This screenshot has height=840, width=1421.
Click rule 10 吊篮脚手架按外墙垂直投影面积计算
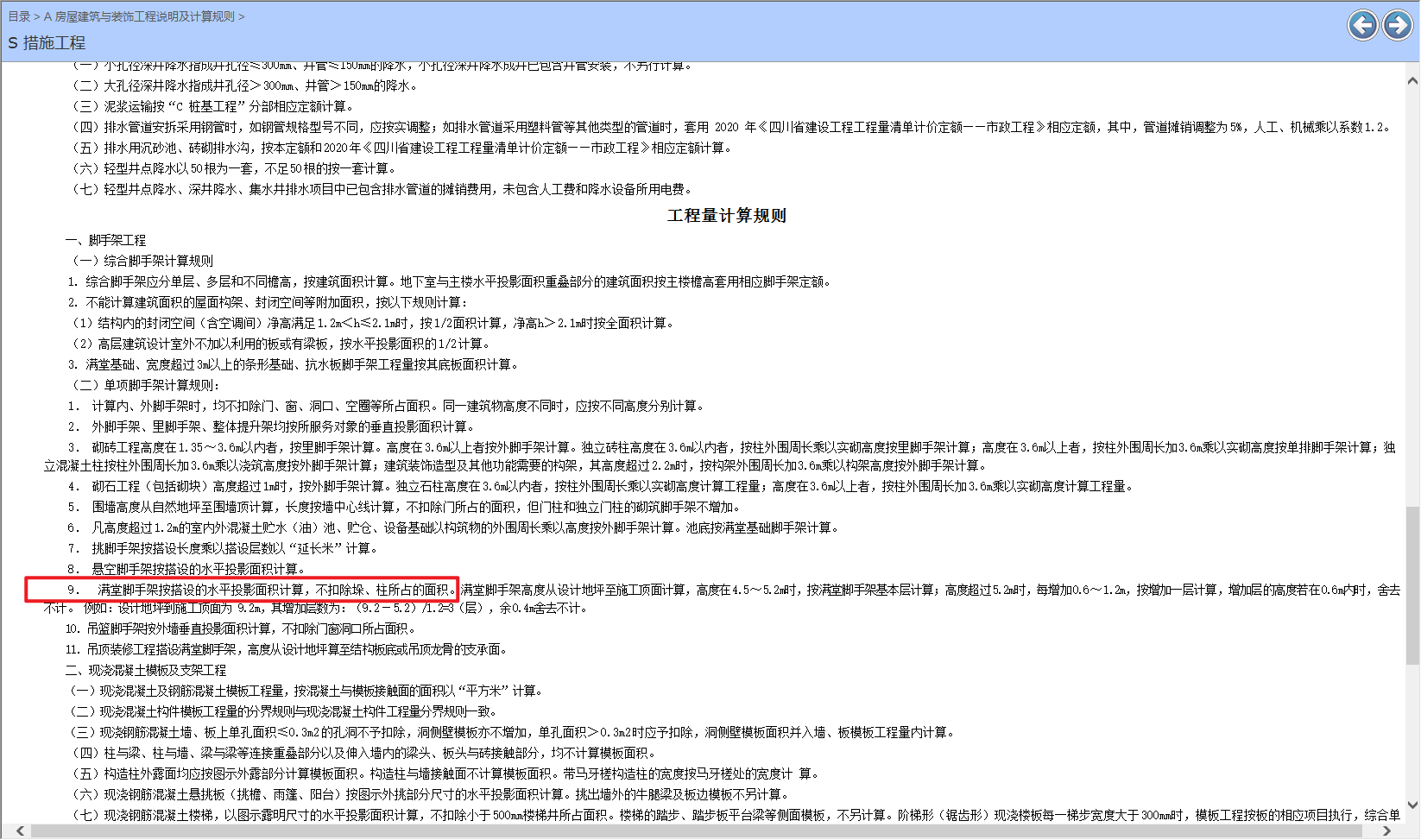240,628
